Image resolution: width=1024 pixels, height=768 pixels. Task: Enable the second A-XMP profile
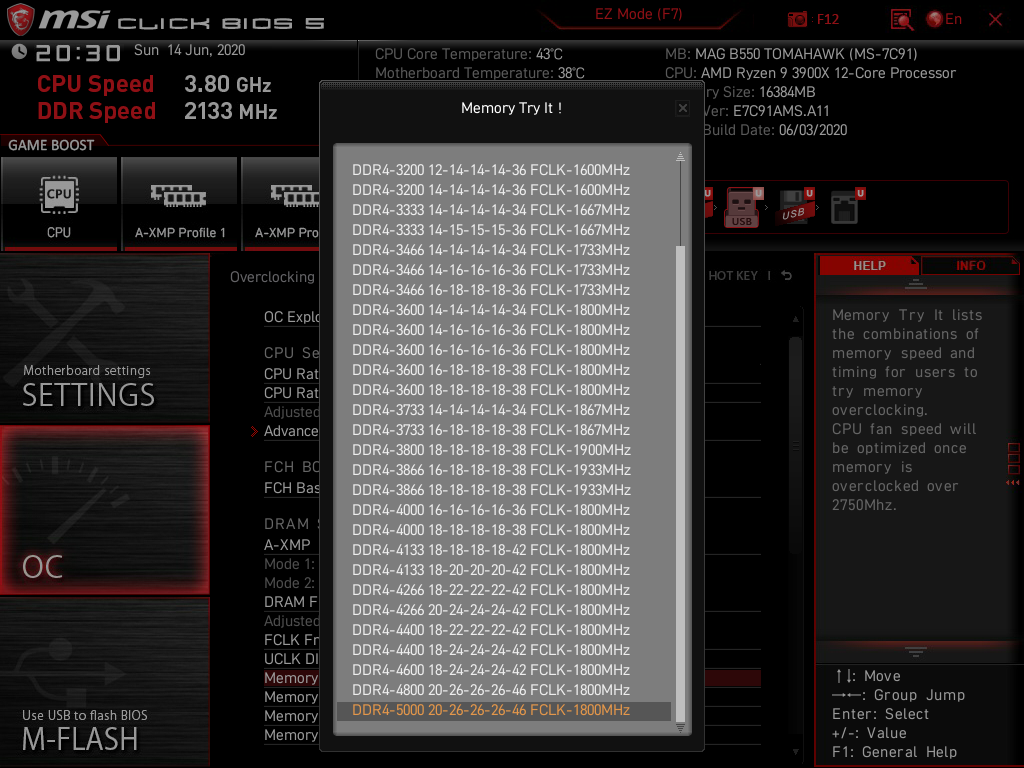[281, 204]
